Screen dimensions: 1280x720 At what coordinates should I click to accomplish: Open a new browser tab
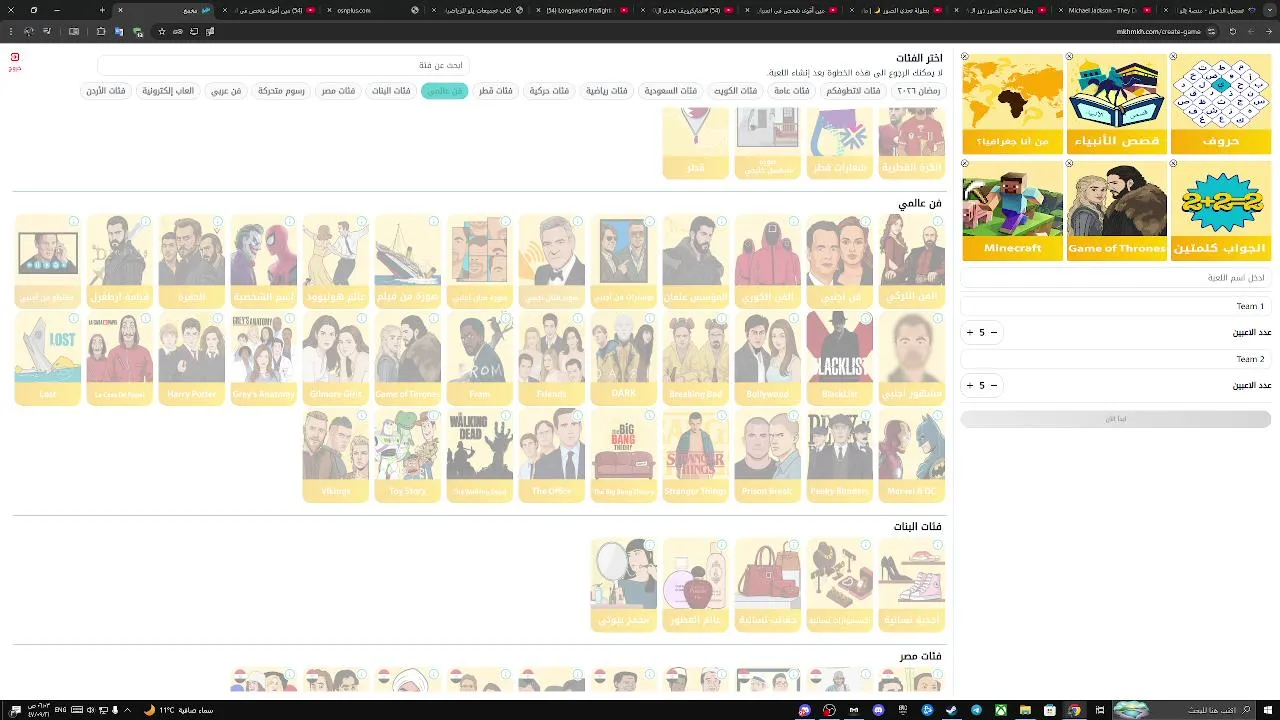[102, 10]
